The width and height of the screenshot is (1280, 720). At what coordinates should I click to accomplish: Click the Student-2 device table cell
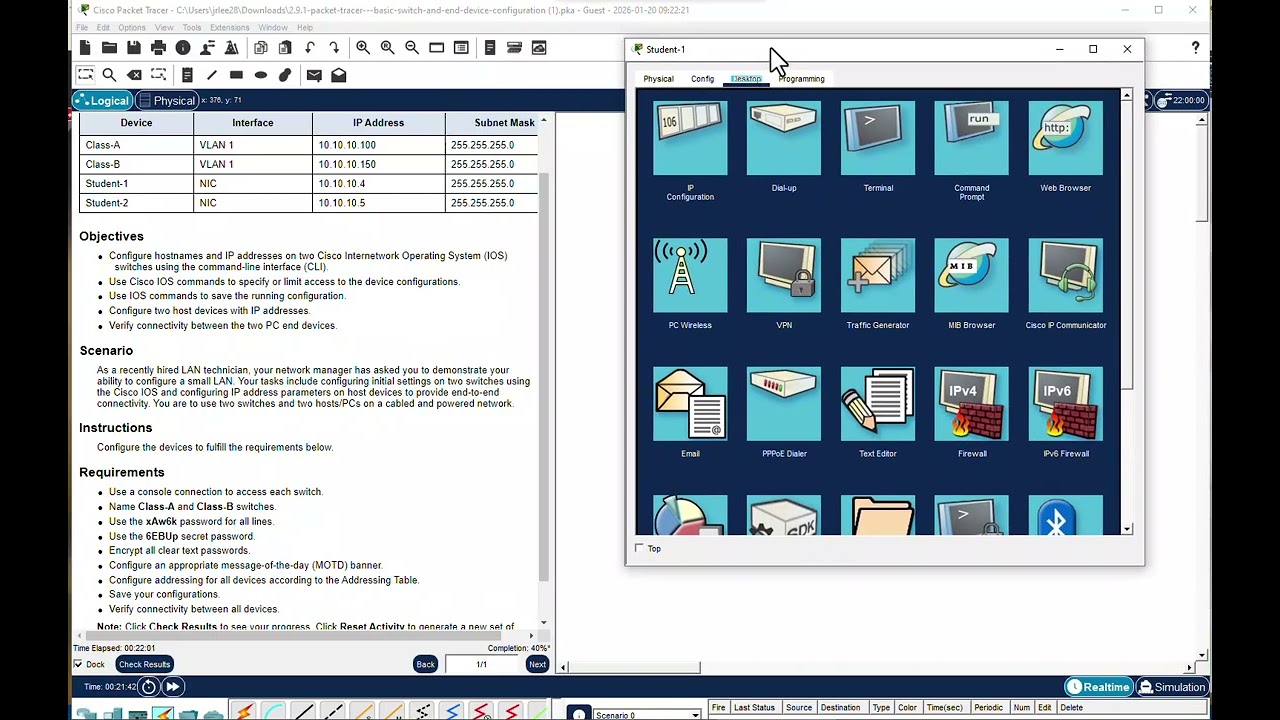(x=136, y=203)
